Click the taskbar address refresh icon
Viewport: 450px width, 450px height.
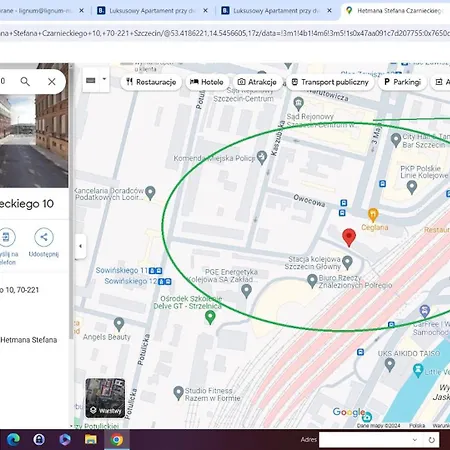431,440
